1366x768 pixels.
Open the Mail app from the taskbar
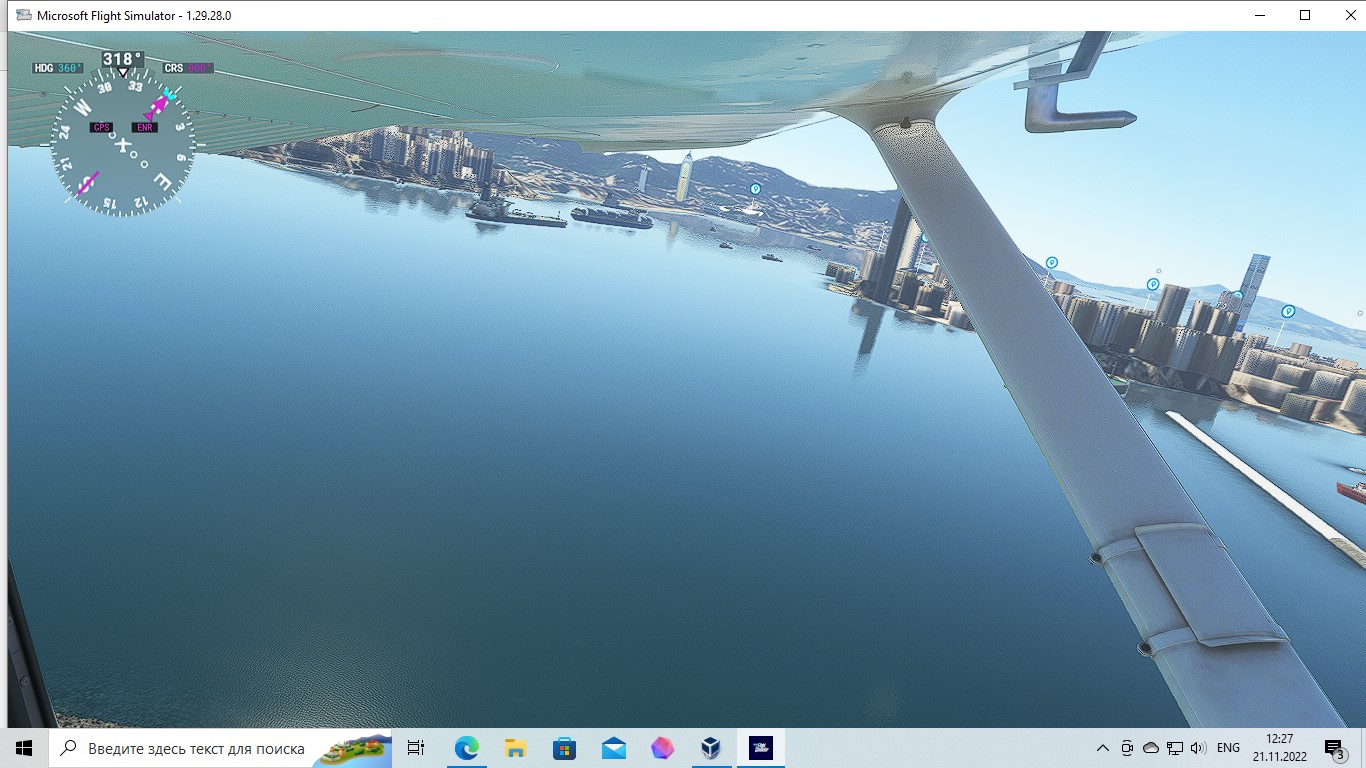(613, 748)
